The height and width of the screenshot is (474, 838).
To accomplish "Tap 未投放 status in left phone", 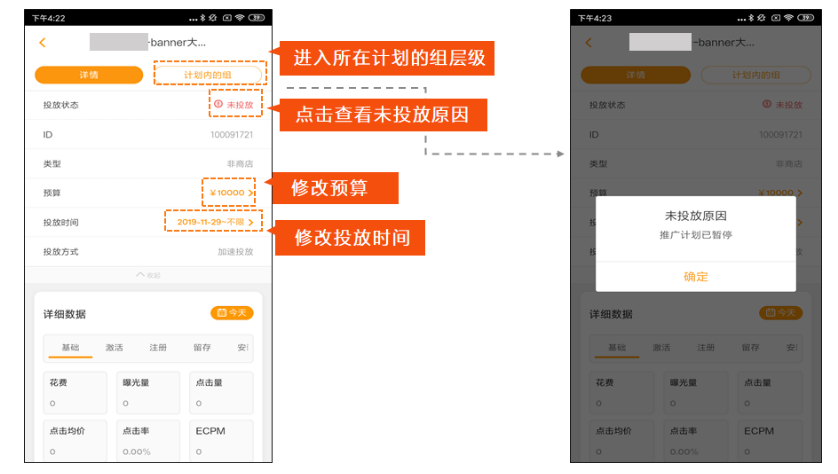I will pyautogui.click(x=240, y=105).
